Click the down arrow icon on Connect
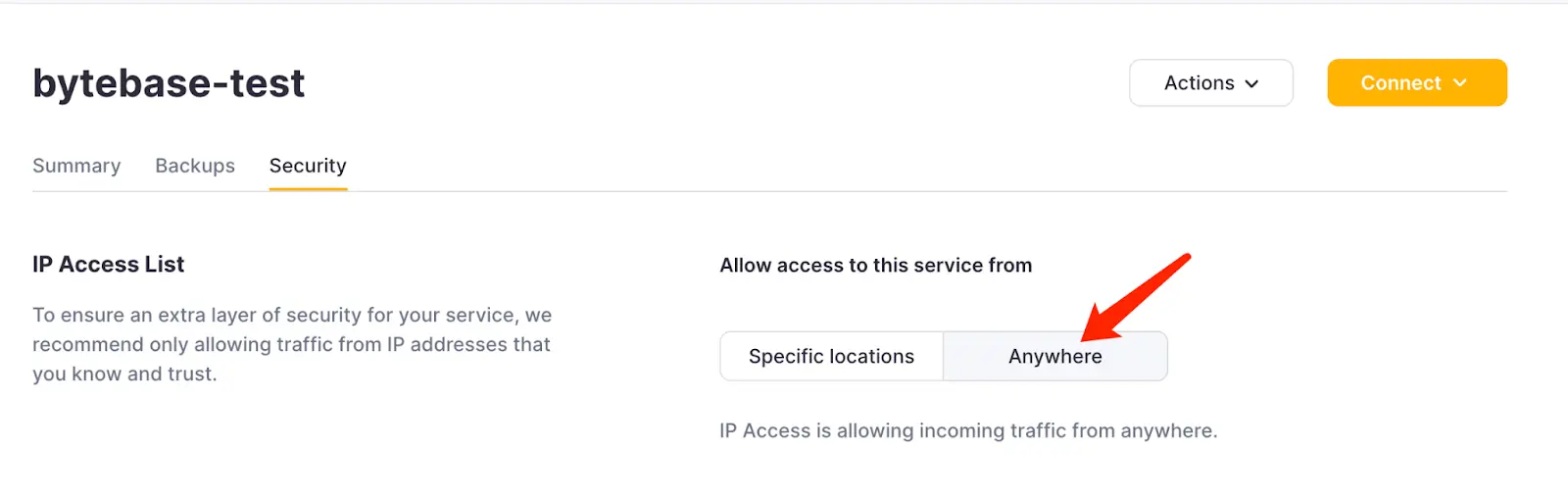Image resolution: width=1568 pixels, height=499 pixels. 1460,83
